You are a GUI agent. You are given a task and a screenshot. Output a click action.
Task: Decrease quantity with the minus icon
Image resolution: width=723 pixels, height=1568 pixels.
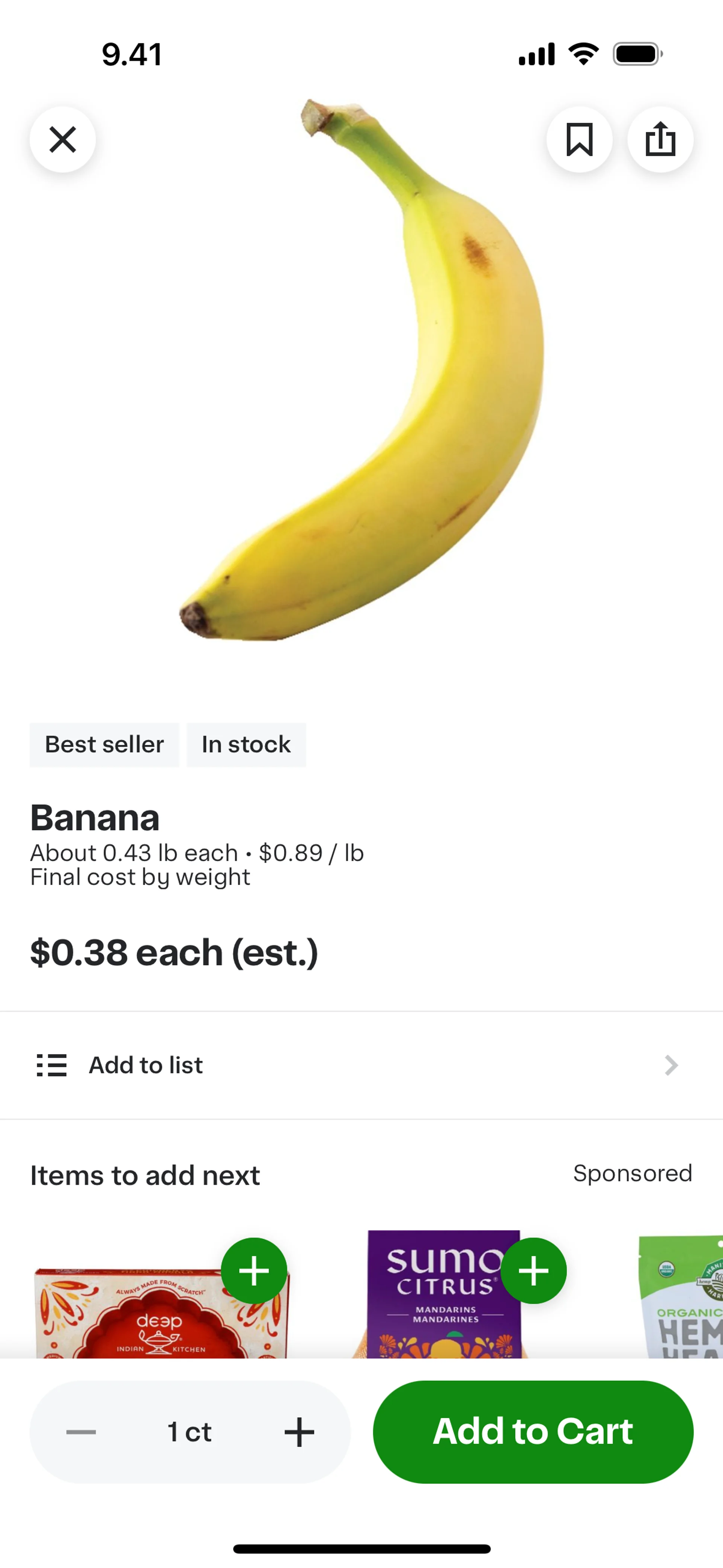(81, 1432)
